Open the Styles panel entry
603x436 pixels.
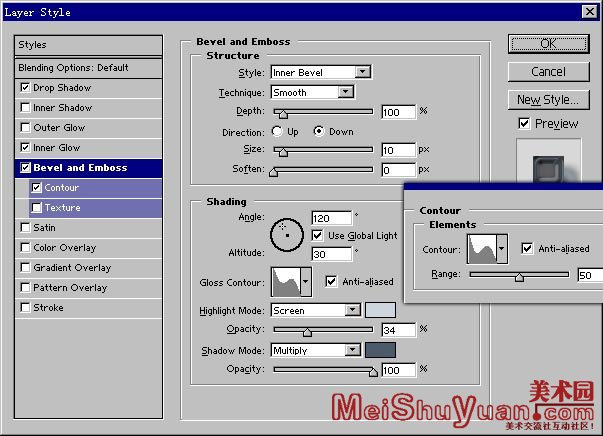(x=88, y=45)
